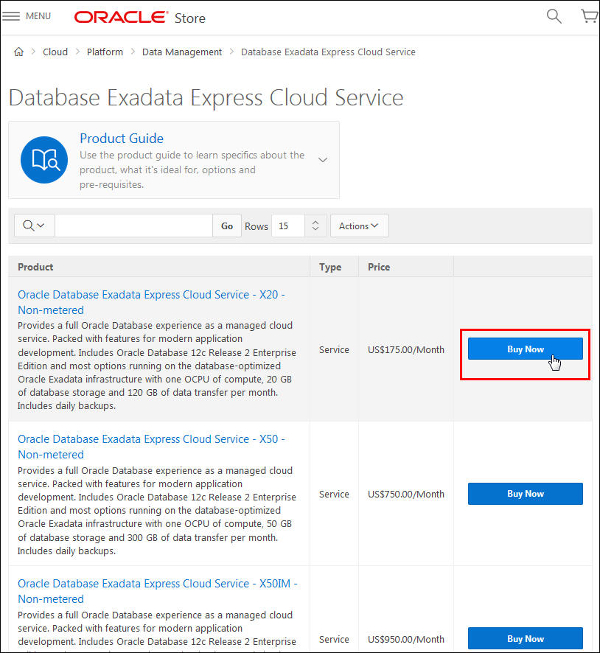Open the Cloud breadcrumb link

[x=55, y=52]
